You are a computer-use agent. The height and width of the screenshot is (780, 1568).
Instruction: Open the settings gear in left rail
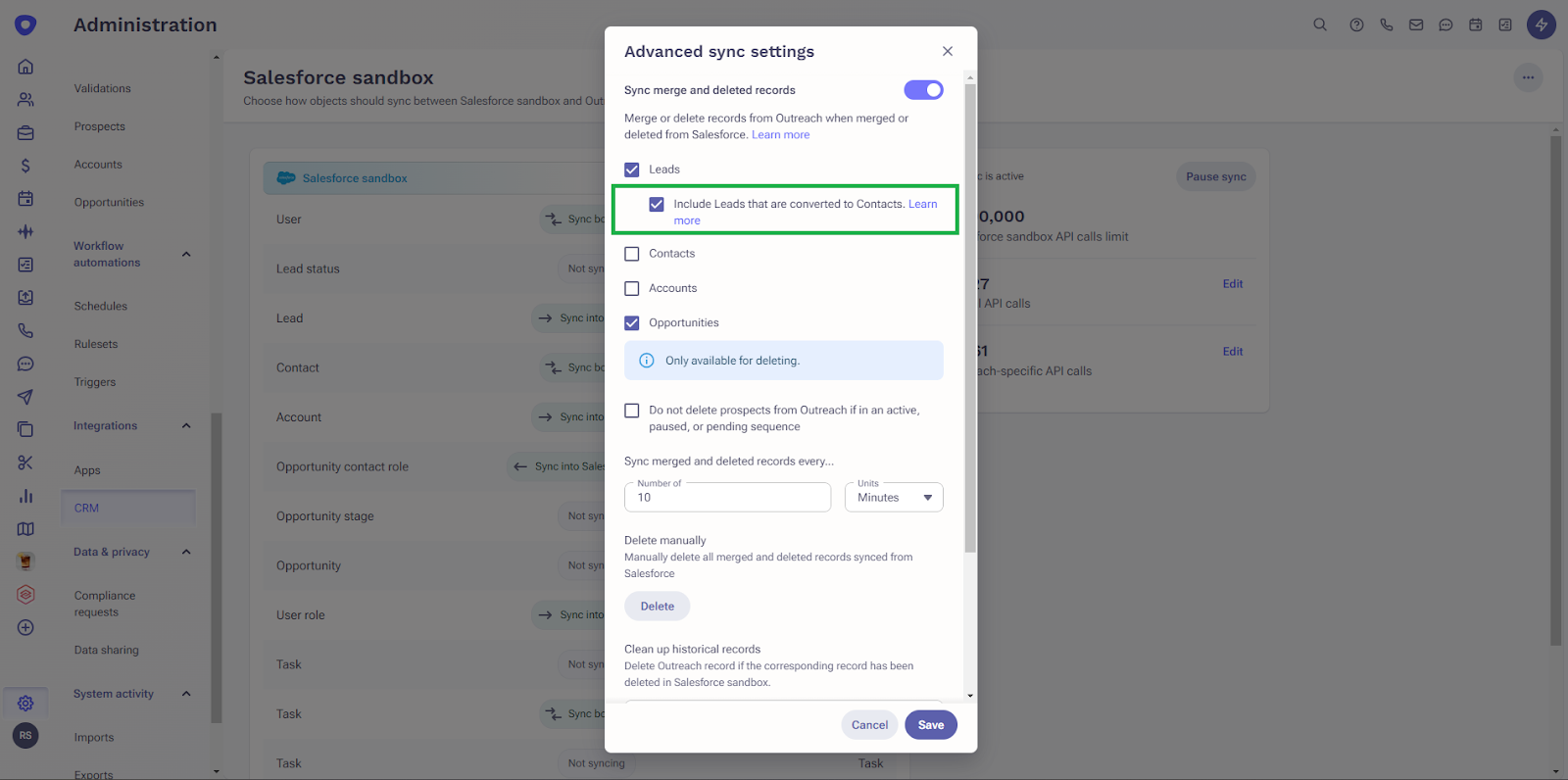(x=25, y=703)
